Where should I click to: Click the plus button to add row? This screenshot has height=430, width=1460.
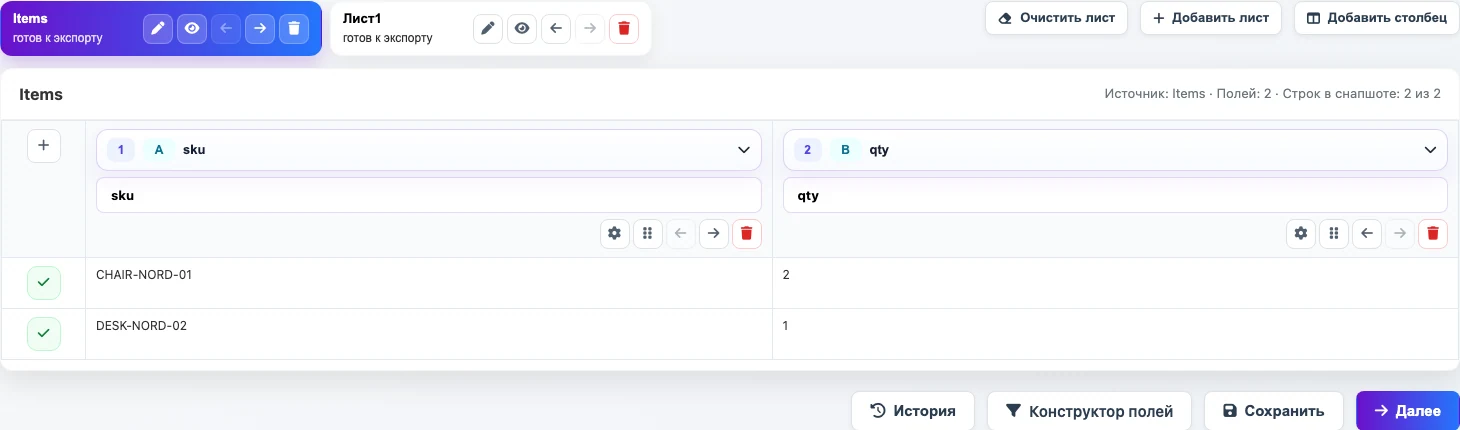(43, 146)
